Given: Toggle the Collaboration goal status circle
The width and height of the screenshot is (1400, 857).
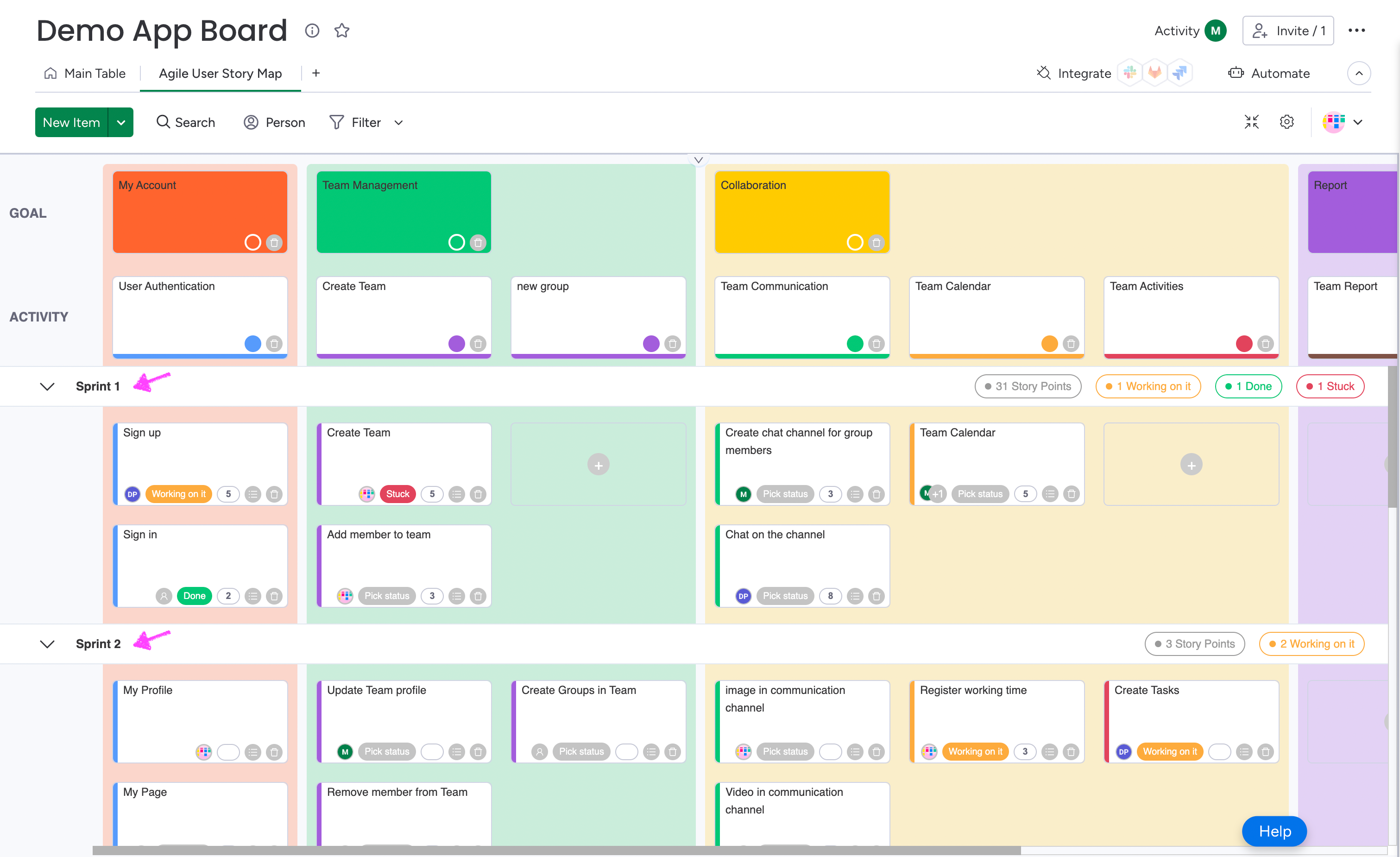Looking at the screenshot, I should [x=855, y=243].
